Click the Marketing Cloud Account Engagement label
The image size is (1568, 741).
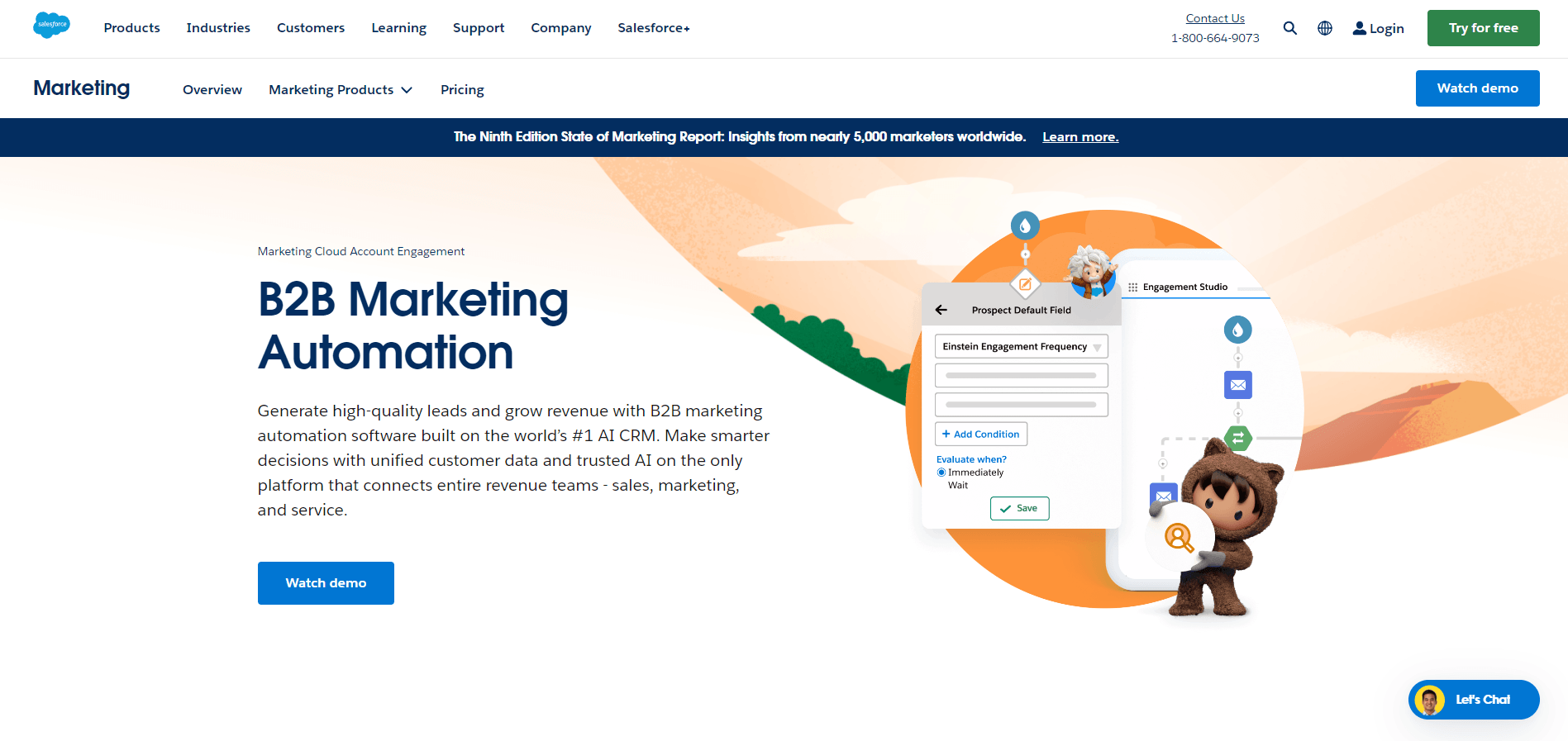click(x=361, y=251)
